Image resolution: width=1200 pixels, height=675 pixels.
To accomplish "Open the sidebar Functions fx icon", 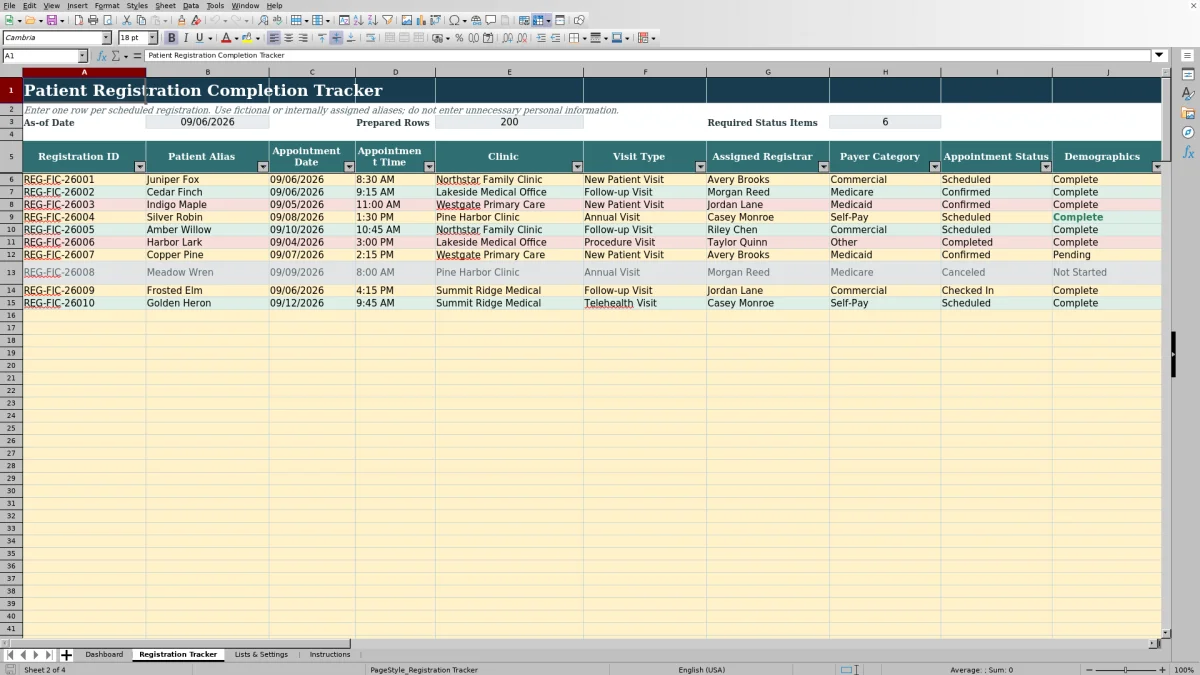I will [1188, 152].
